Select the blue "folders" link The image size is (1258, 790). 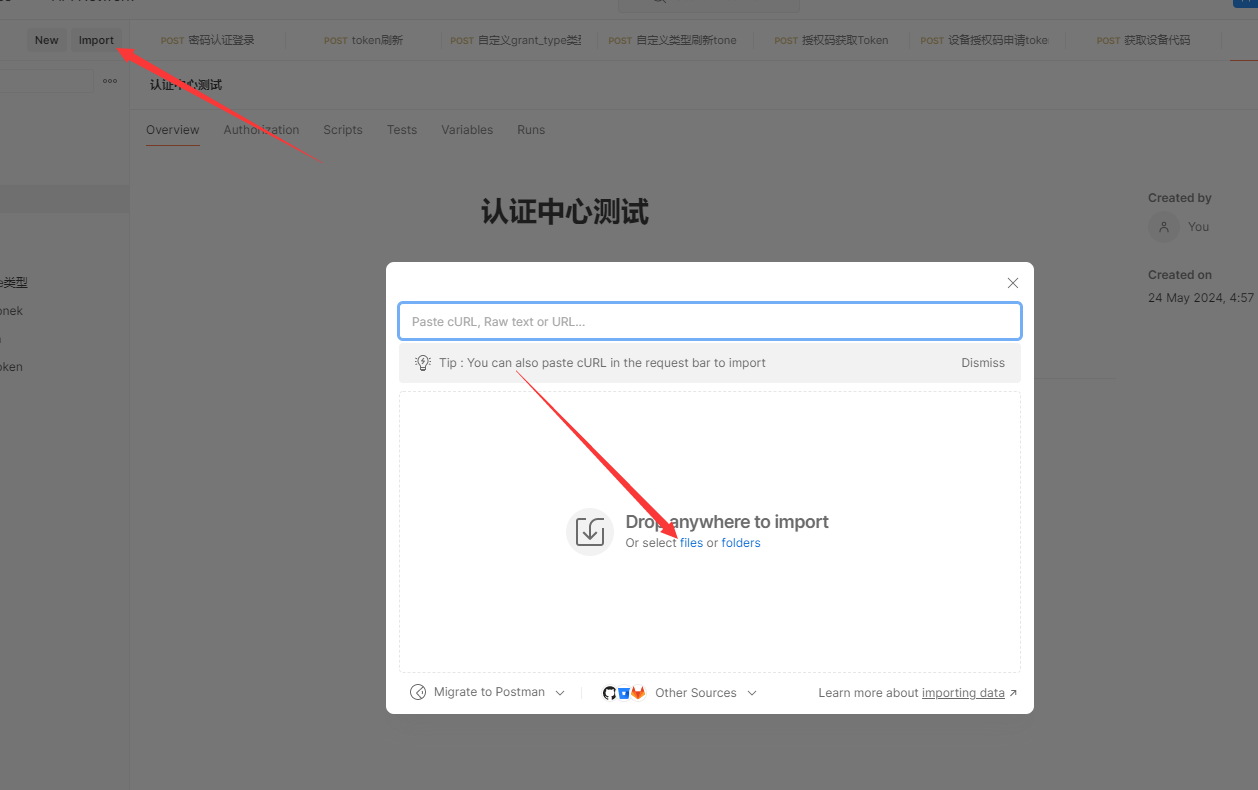[741, 543]
